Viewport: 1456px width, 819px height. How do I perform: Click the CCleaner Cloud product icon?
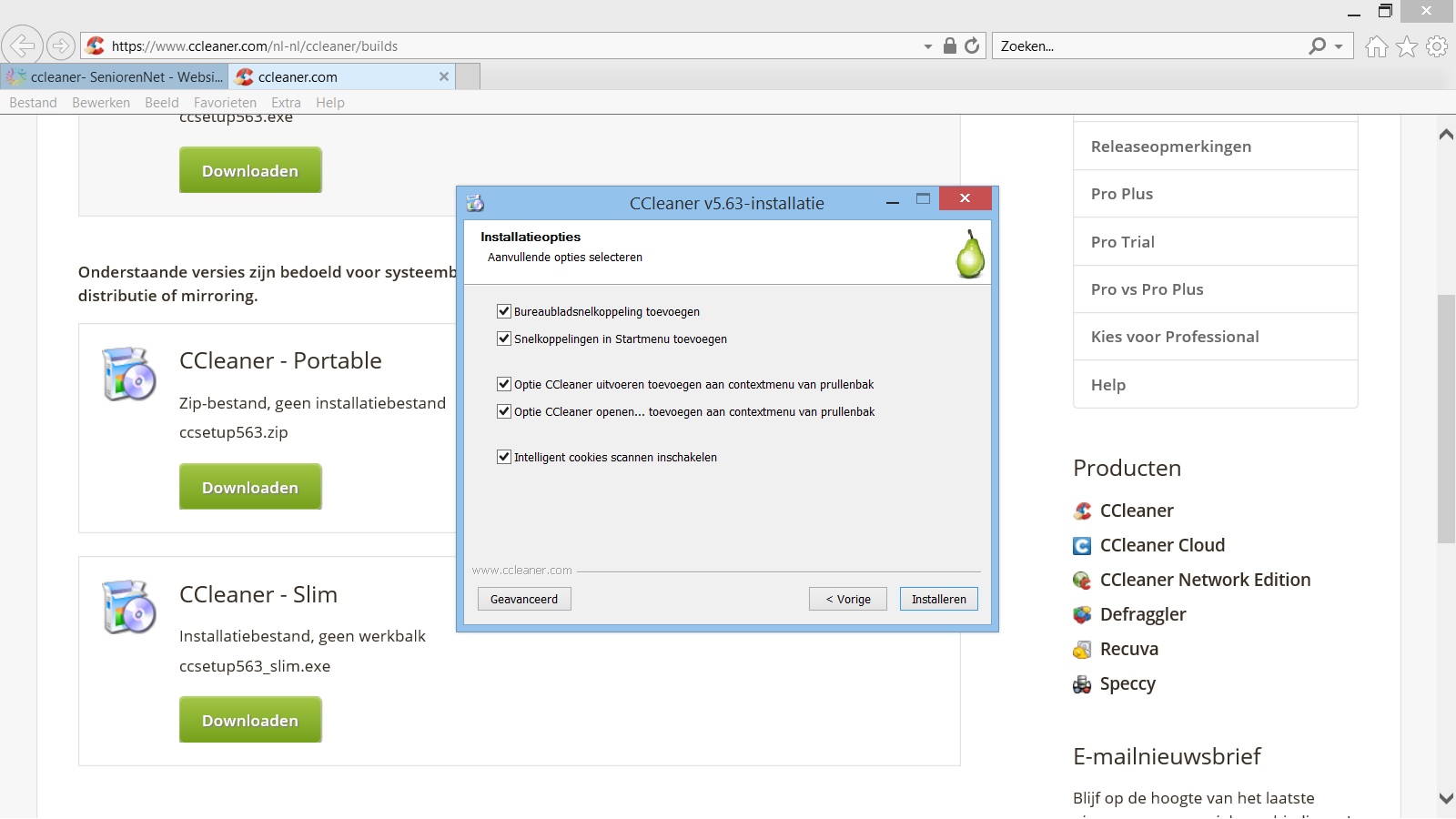click(1082, 546)
